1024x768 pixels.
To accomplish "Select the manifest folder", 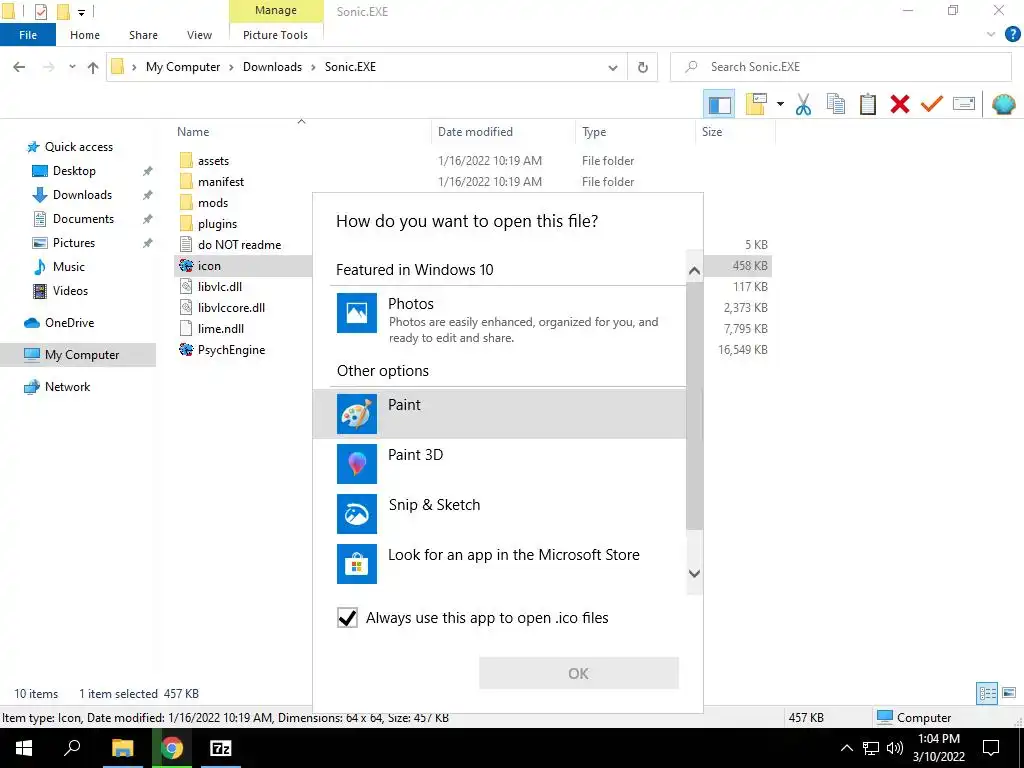I will tap(221, 182).
